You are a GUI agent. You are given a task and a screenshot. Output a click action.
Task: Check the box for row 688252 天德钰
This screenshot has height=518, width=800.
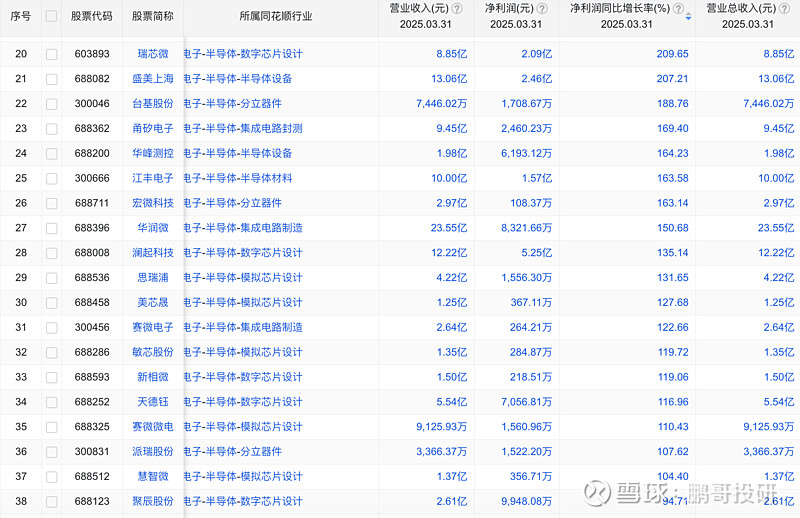tap(52, 403)
